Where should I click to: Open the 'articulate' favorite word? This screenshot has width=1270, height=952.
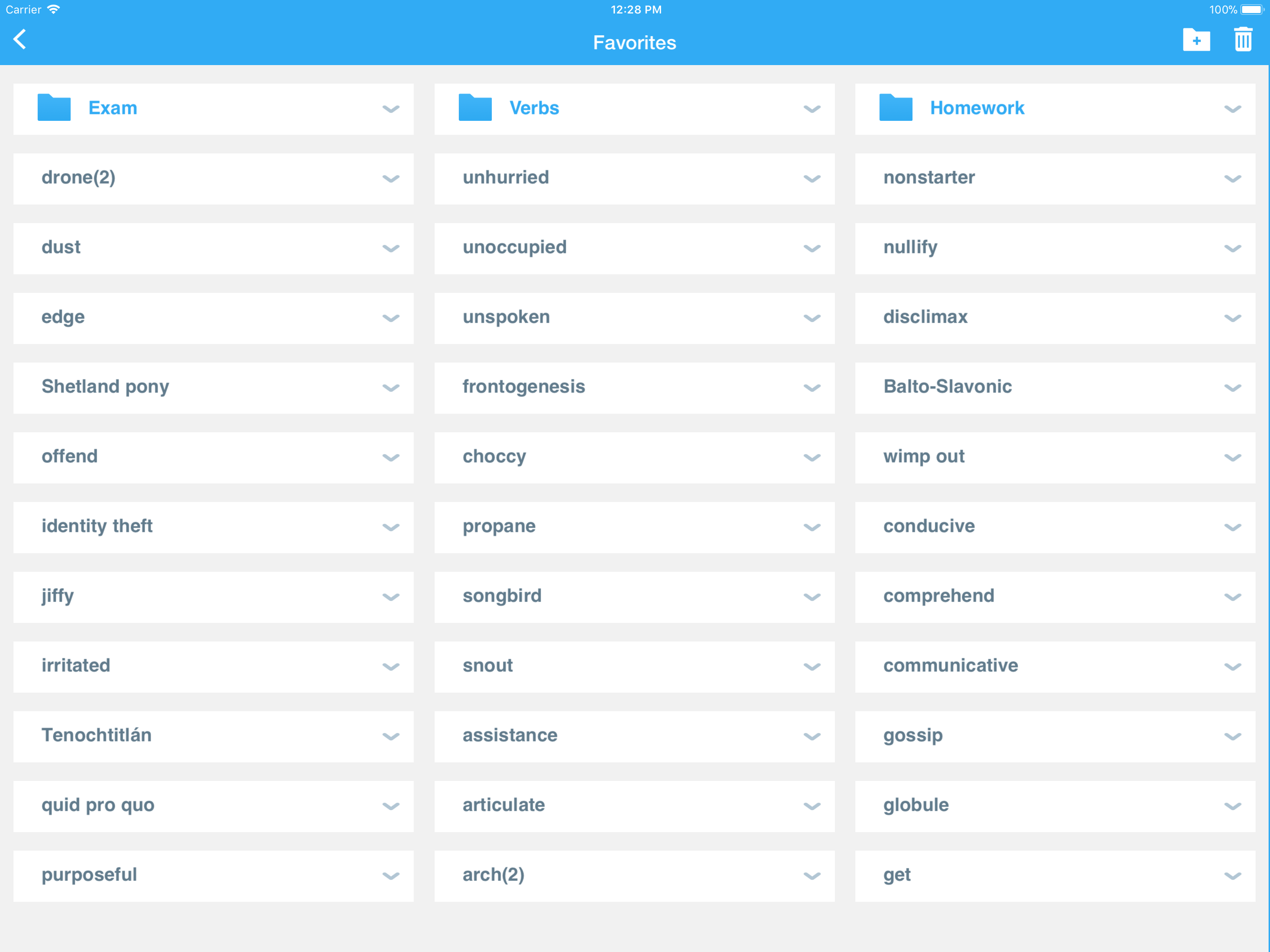click(x=503, y=805)
